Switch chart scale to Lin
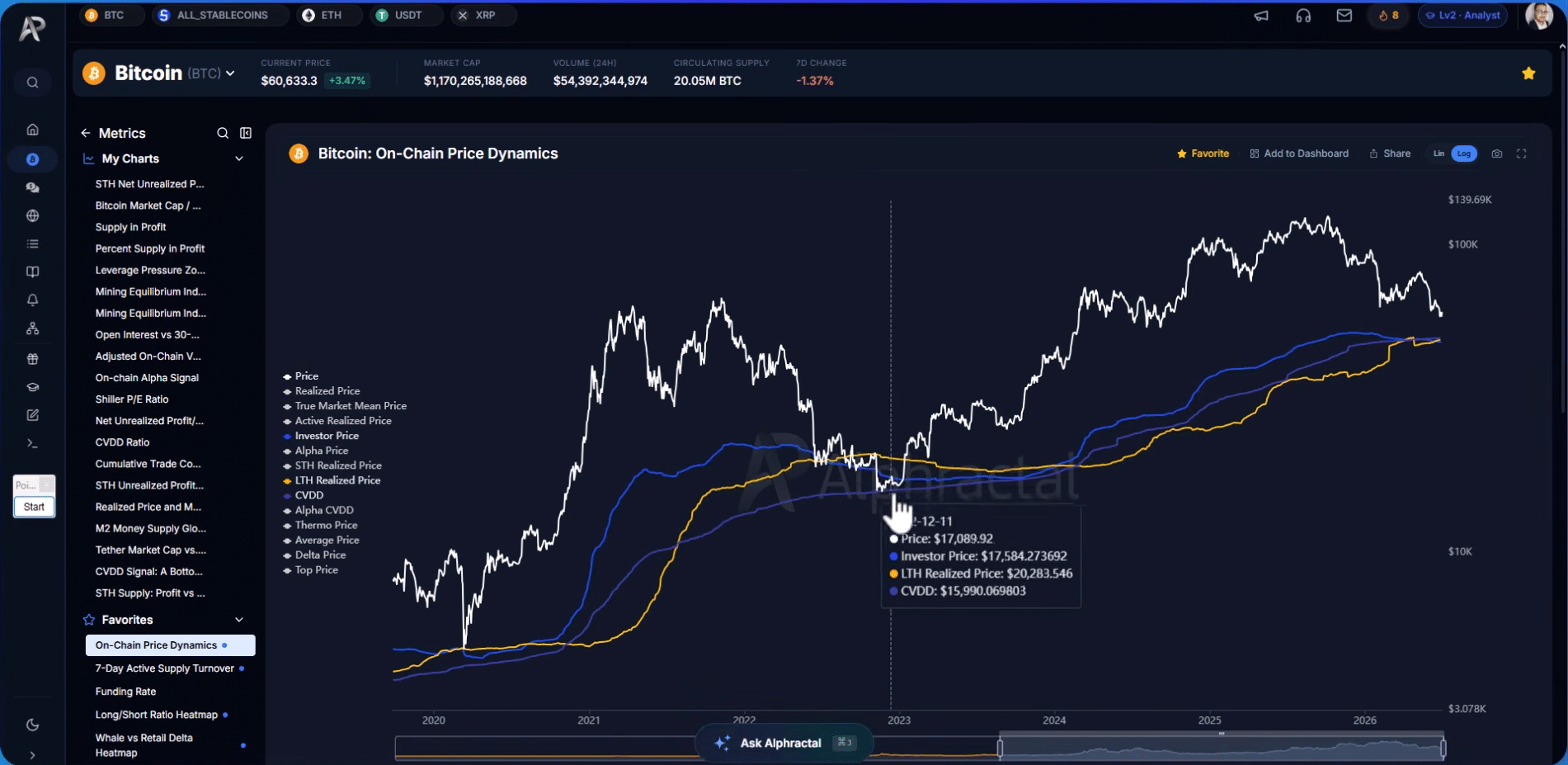Screen dimensions: 1568x765 click(1439, 153)
